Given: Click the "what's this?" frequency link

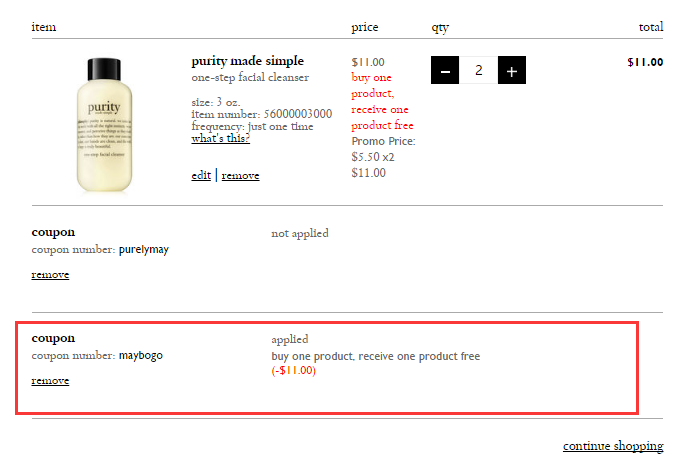Looking at the screenshot, I should (x=220, y=139).
